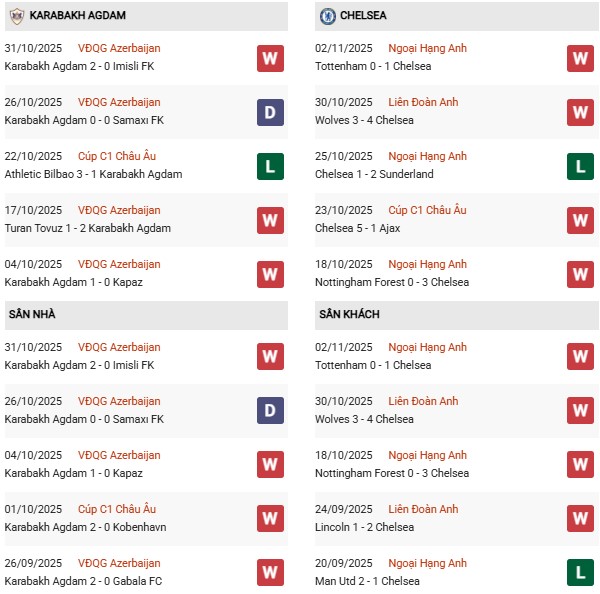Click the L badge for Man Utd match
Screen dimensions: 600x594
coord(580,573)
